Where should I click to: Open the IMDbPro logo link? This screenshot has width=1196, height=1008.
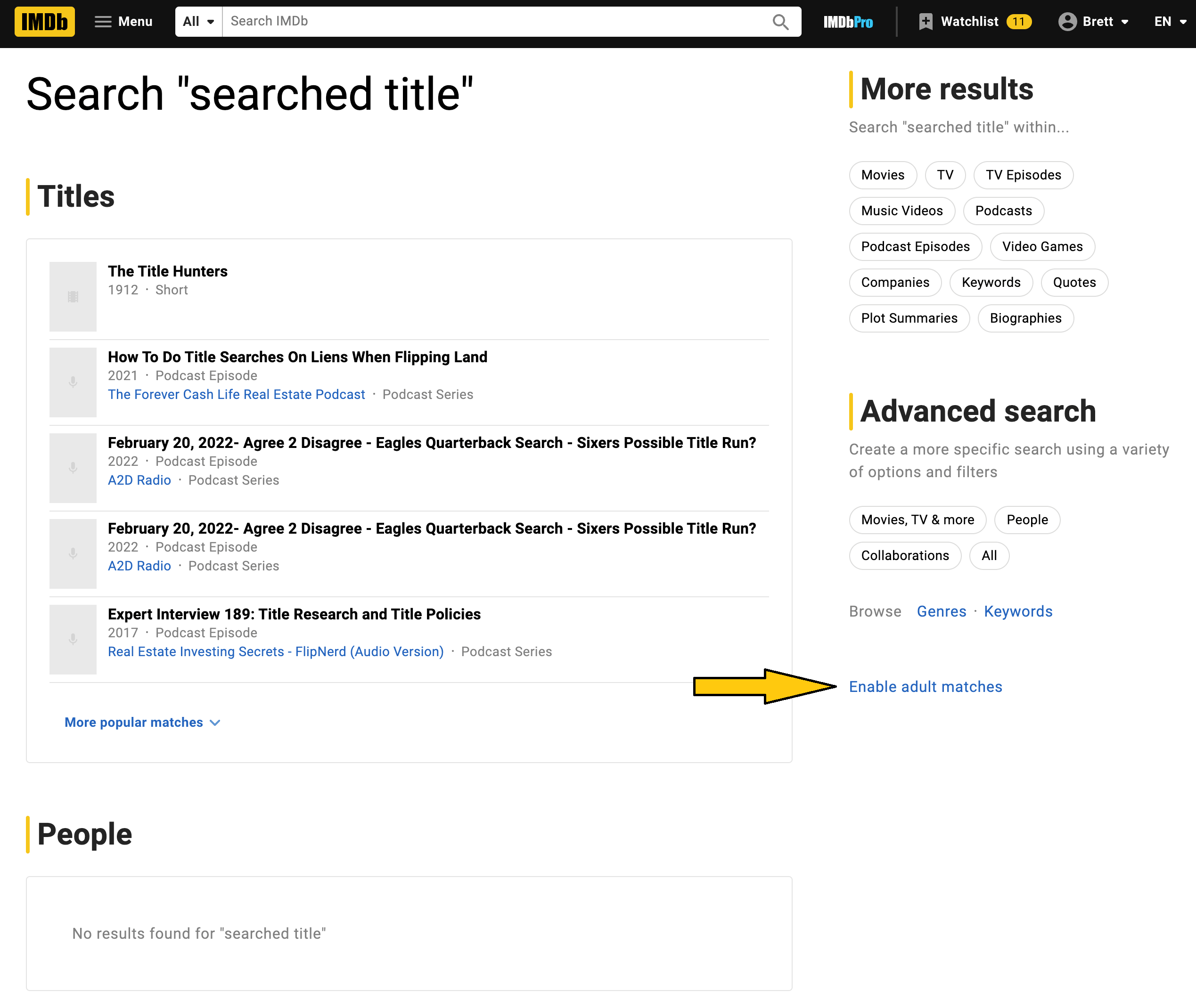pos(848,22)
